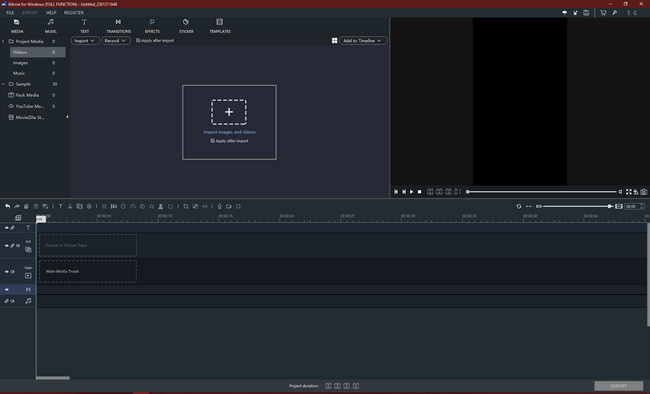Click the dashed plus import box
This screenshot has width=650, height=394.
click(x=229, y=112)
